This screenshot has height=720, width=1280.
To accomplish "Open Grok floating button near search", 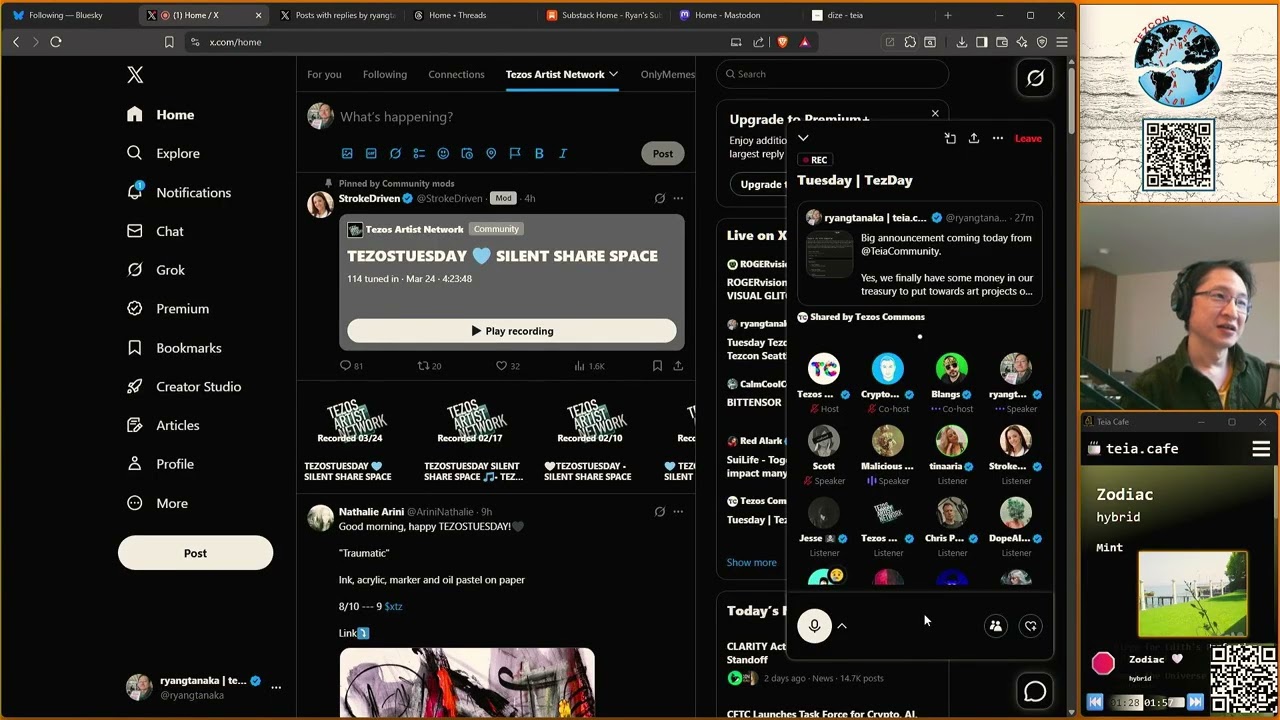I will (x=1035, y=78).
